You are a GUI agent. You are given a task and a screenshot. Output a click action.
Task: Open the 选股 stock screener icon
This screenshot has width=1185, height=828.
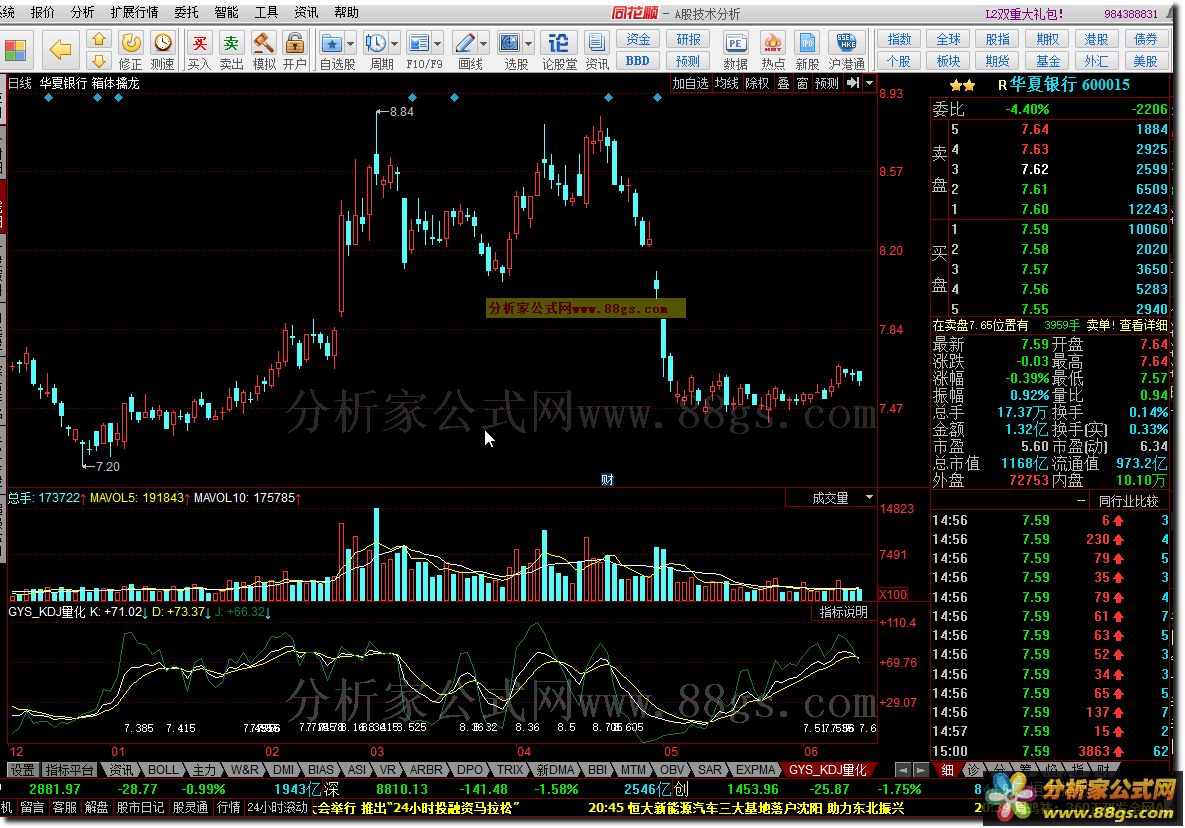coord(511,51)
